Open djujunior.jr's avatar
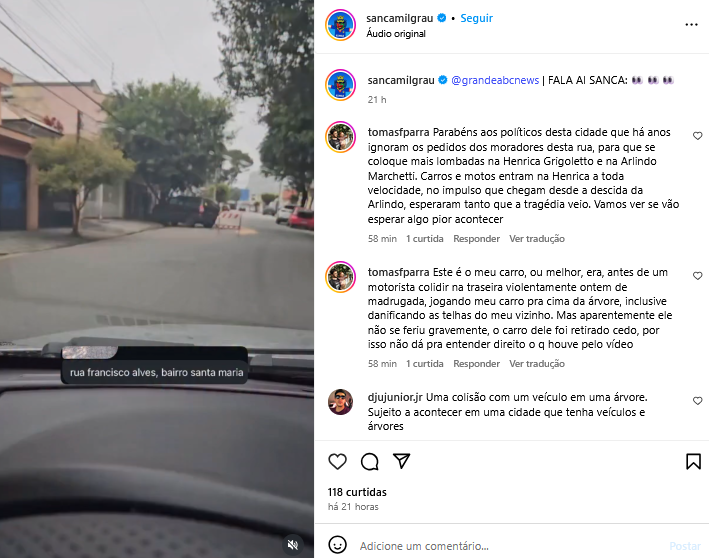 (340, 402)
